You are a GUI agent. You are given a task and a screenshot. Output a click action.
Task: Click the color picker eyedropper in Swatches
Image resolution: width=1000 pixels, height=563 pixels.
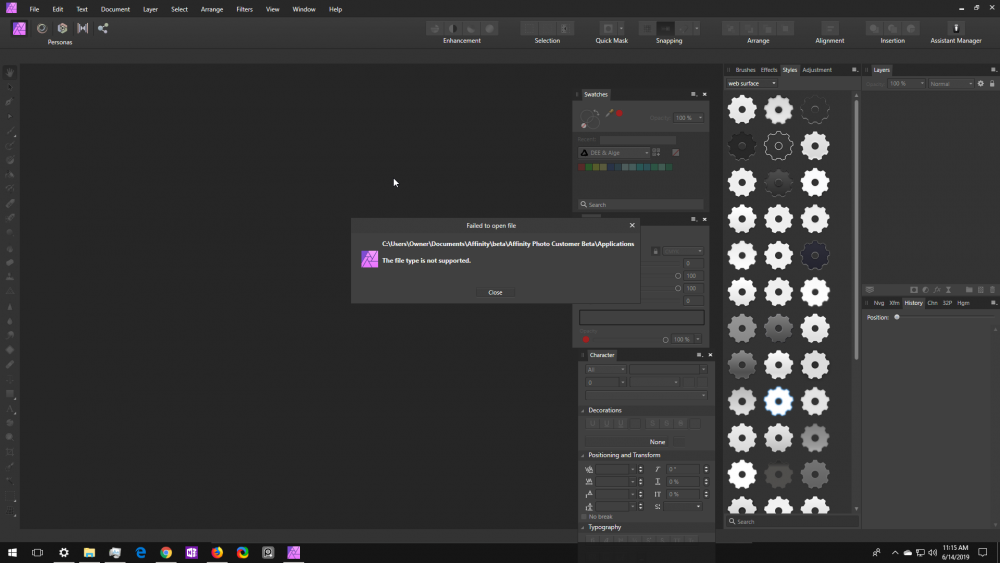click(609, 114)
